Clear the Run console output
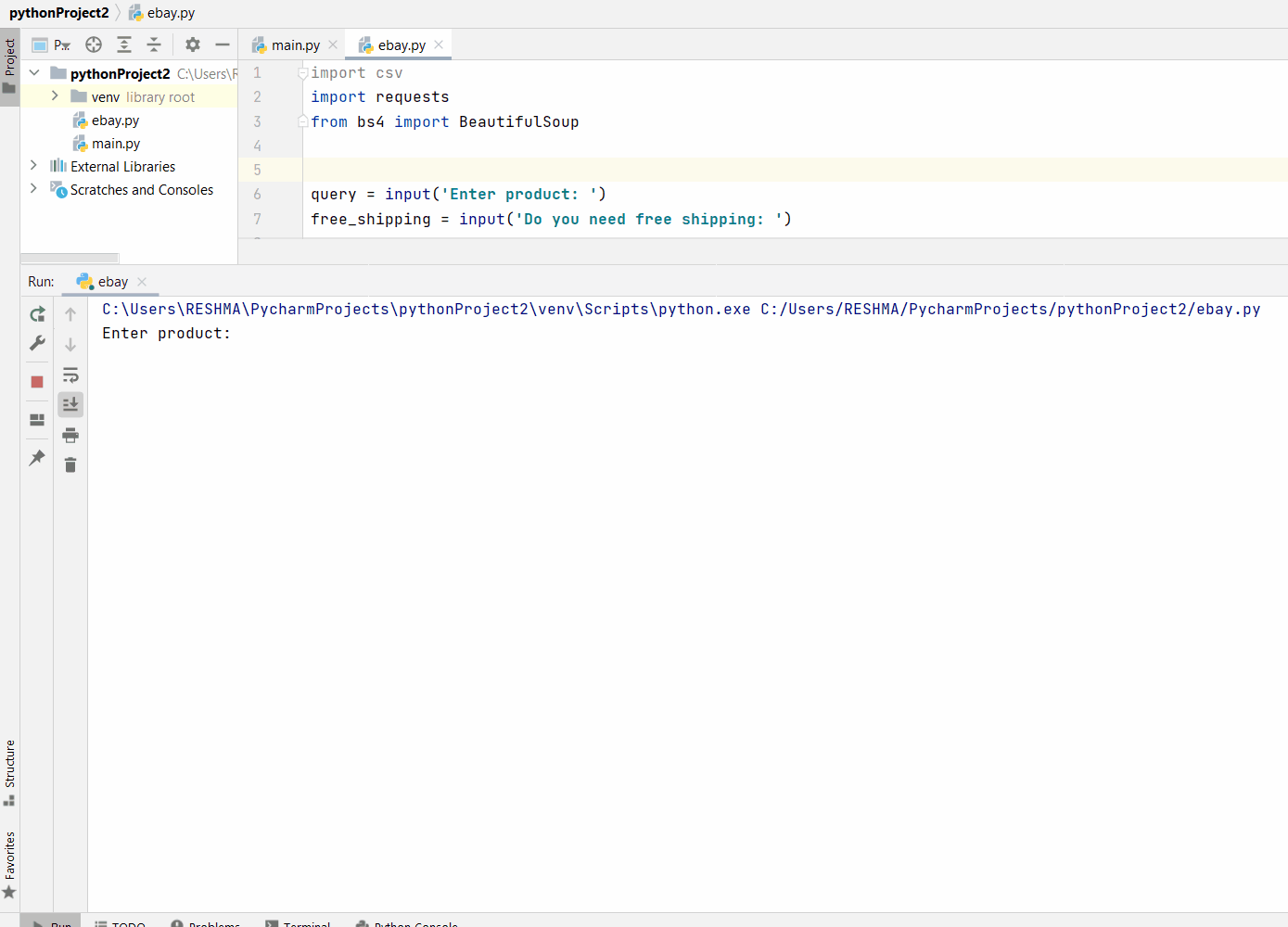Viewport: 1288px width, 927px height. coord(70,463)
